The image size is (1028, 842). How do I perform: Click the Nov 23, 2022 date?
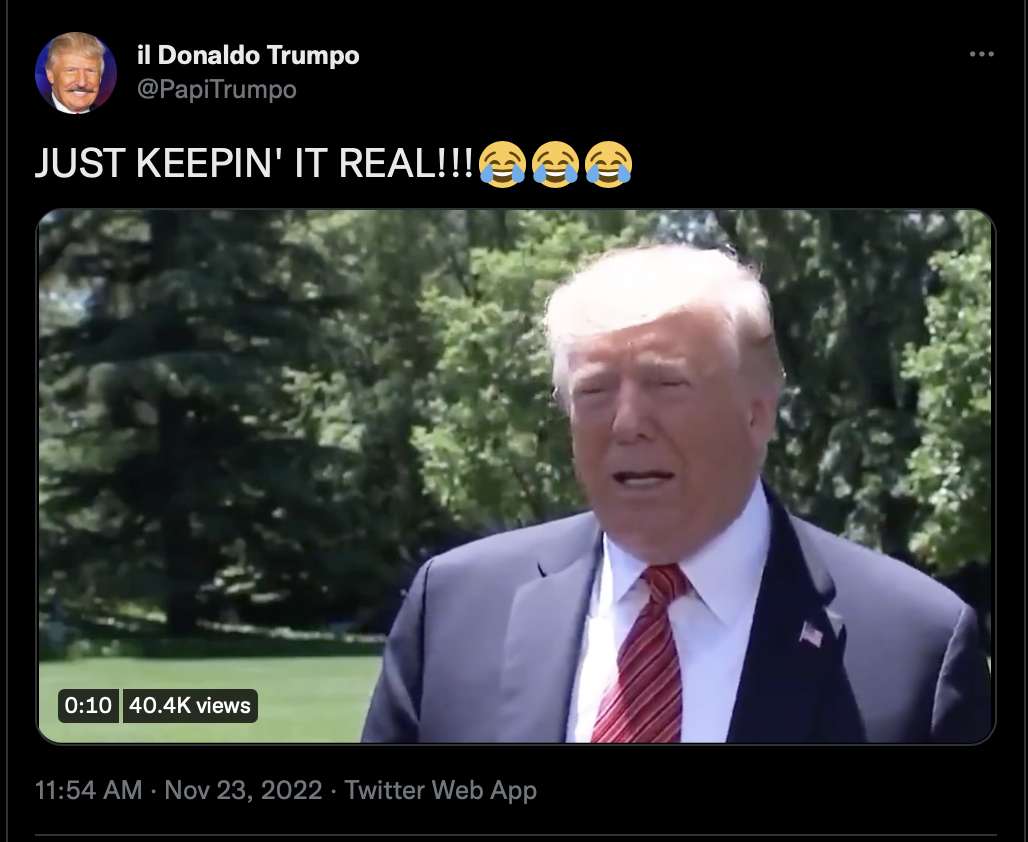point(243,790)
